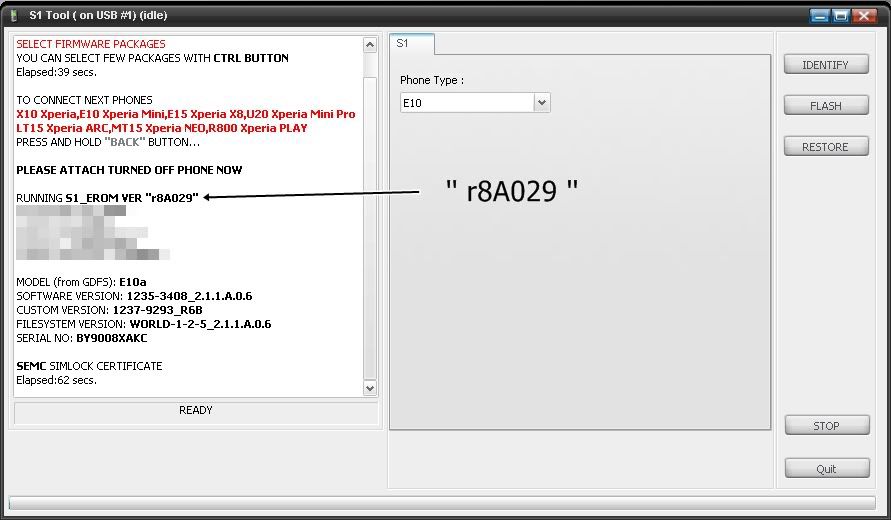This screenshot has height=520, width=891.
Task: Click the SERIAL NO: BY9008XAKC line
Action: tap(82, 338)
